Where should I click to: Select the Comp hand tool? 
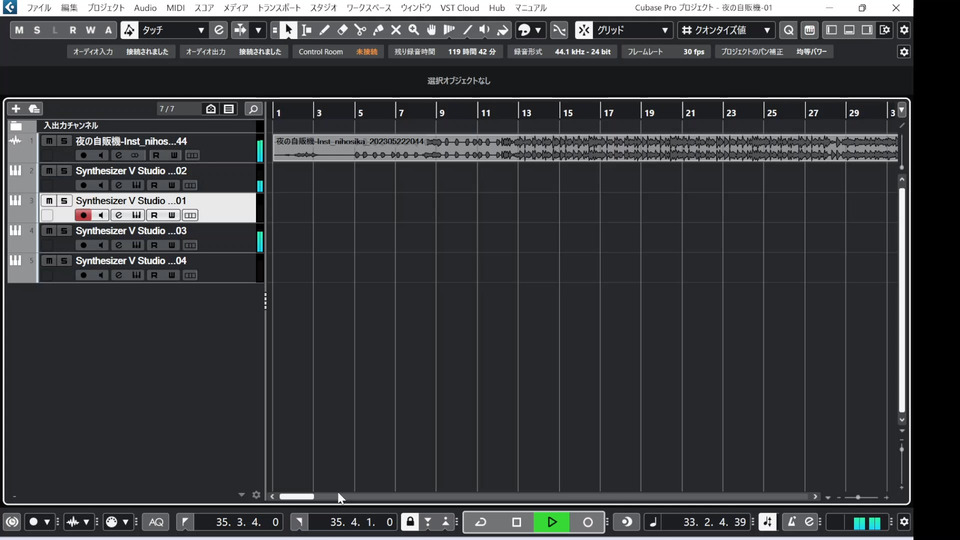[432, 30]
